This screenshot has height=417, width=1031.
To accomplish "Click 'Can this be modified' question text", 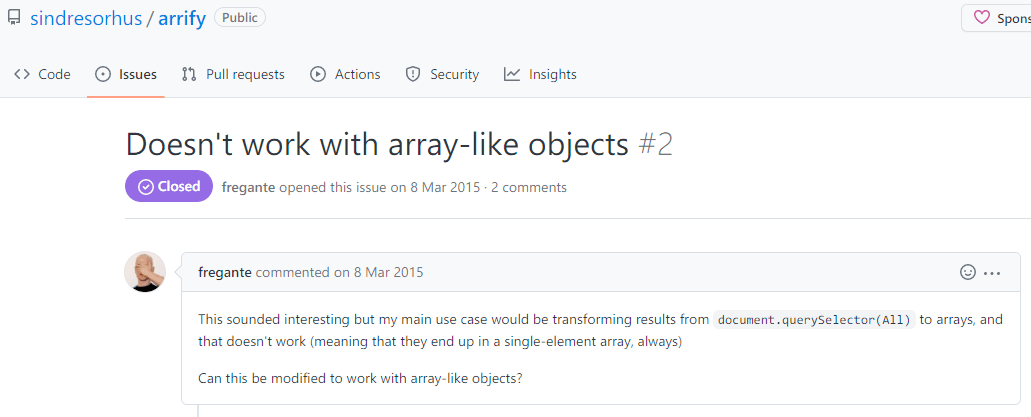I will [360, 380].
